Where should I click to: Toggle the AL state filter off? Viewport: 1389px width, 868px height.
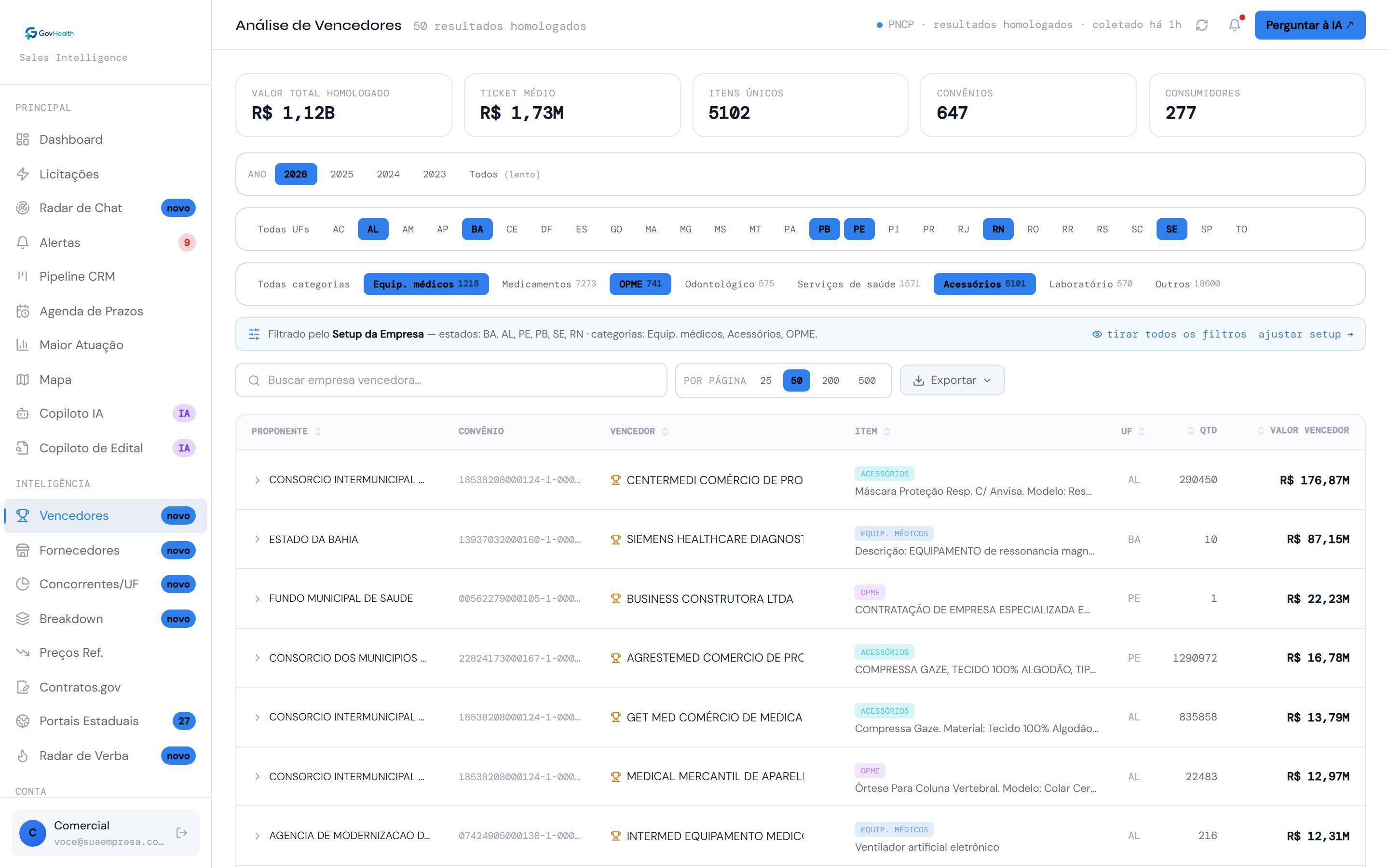click(x=373, y=229)
